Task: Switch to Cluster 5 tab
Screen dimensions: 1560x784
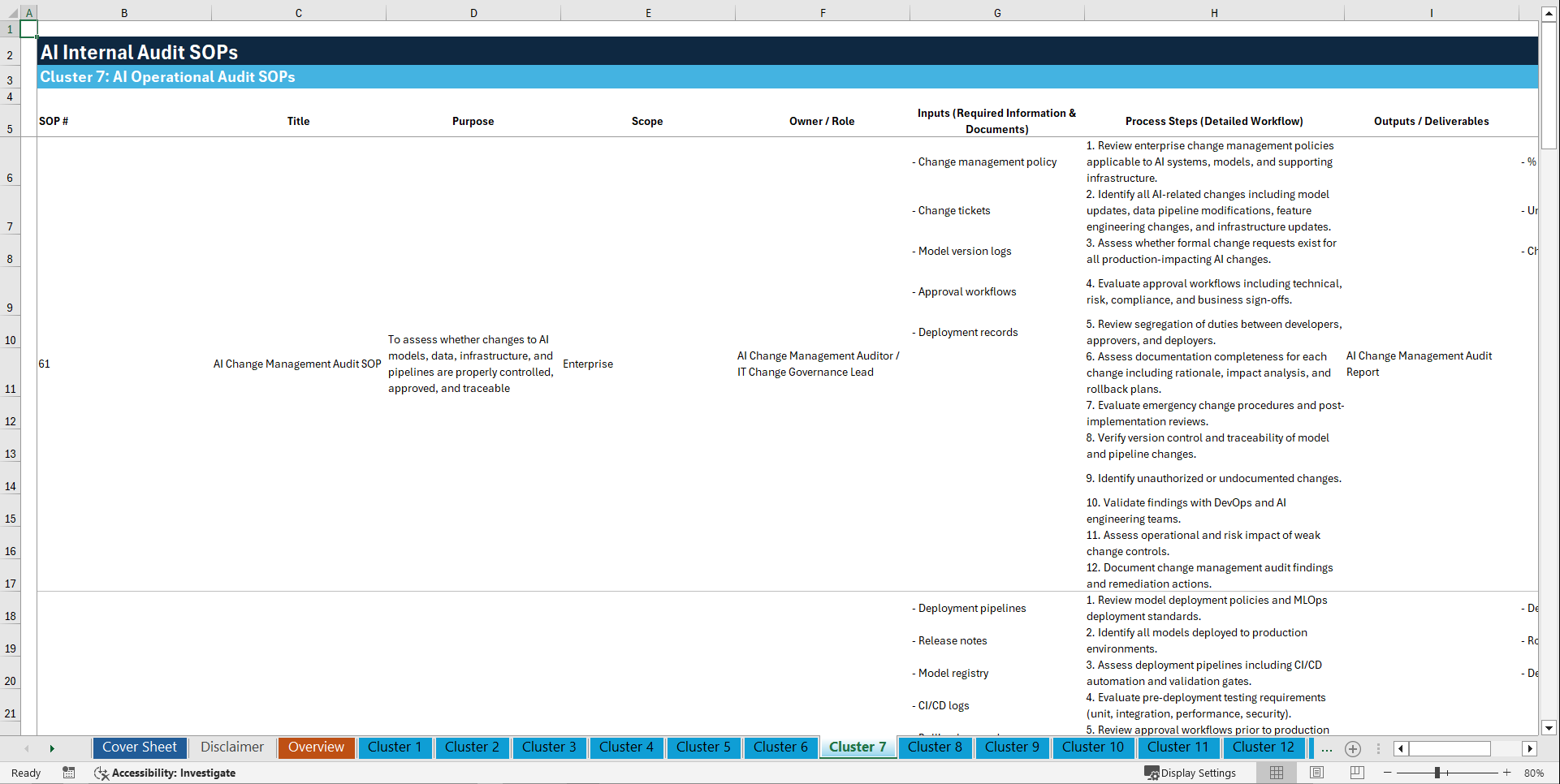Action: coord(703,747)
